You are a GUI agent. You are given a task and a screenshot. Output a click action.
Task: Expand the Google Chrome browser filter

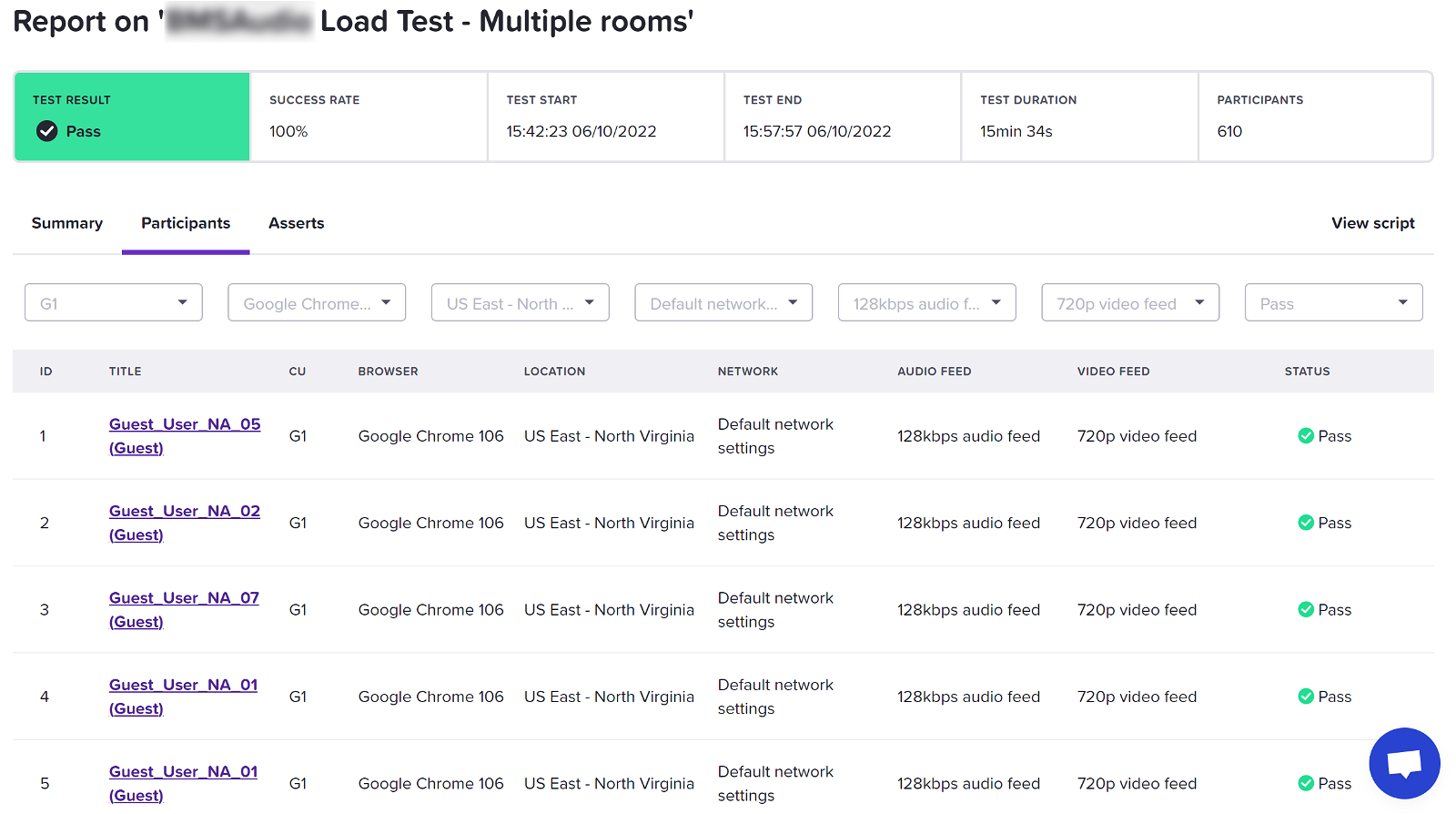click(x=317, y=303)
